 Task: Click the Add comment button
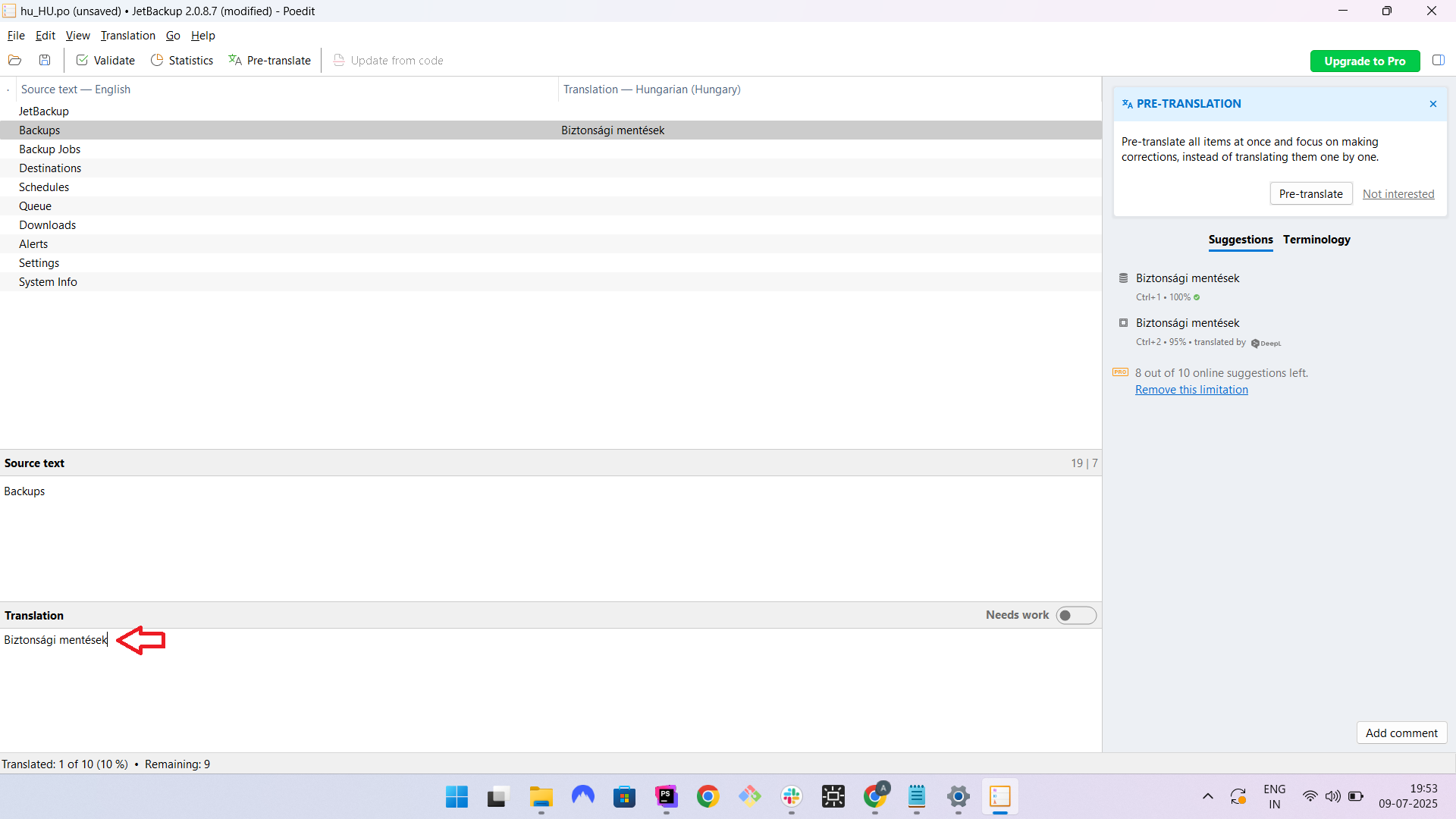[1401, 733]
